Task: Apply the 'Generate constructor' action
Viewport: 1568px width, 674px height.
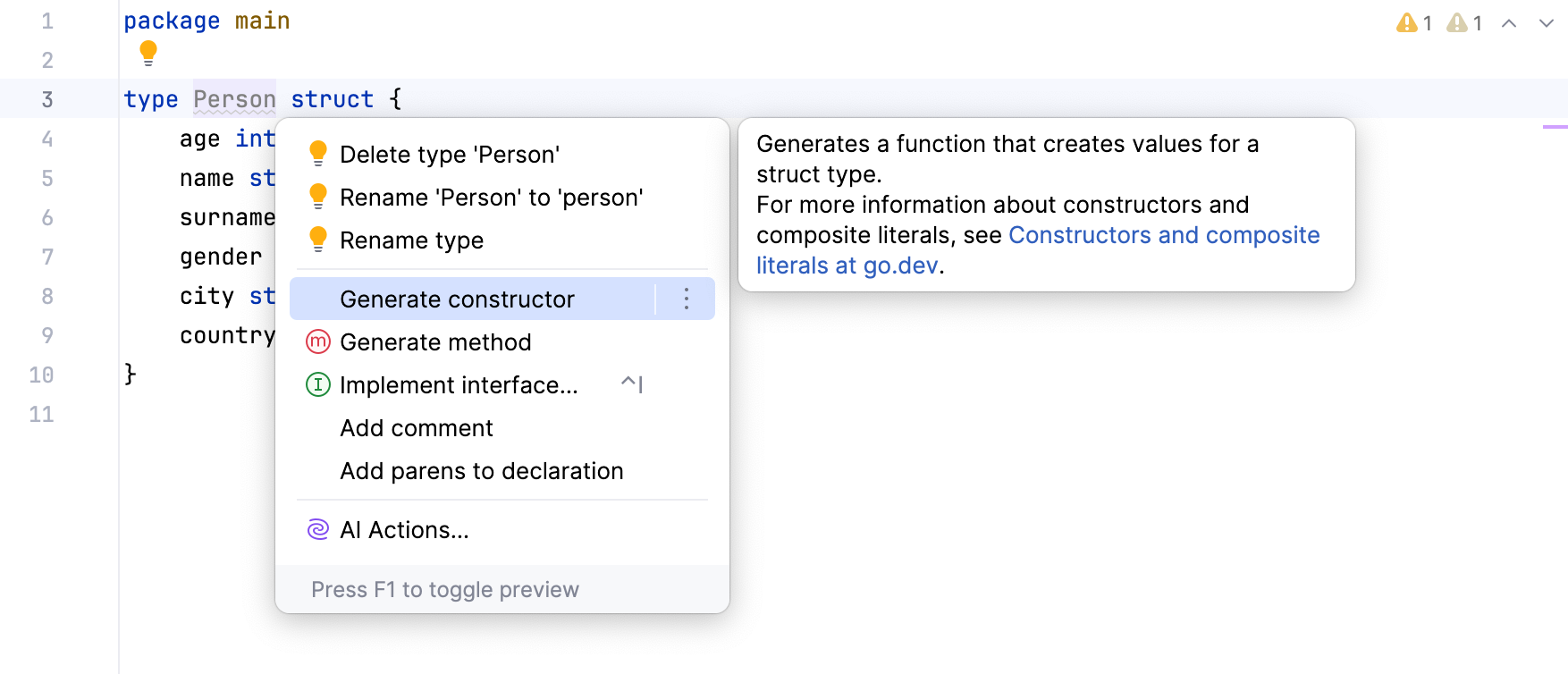Action: click(457, 299)
